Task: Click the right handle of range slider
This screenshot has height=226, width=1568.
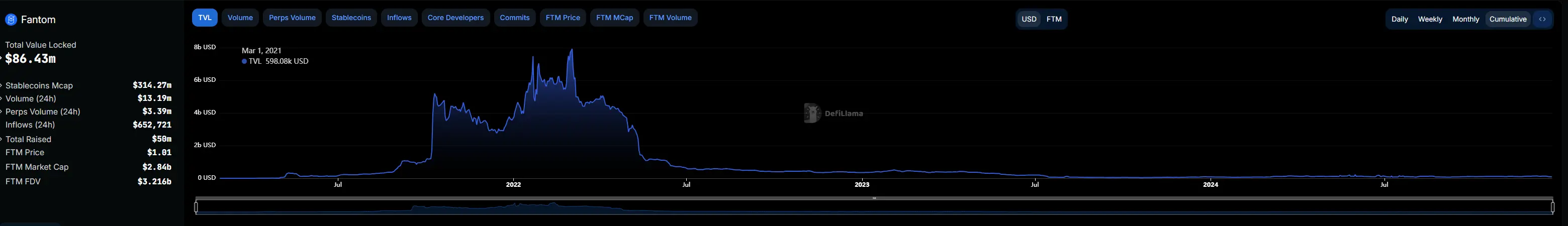Action: click(1552, 208)
